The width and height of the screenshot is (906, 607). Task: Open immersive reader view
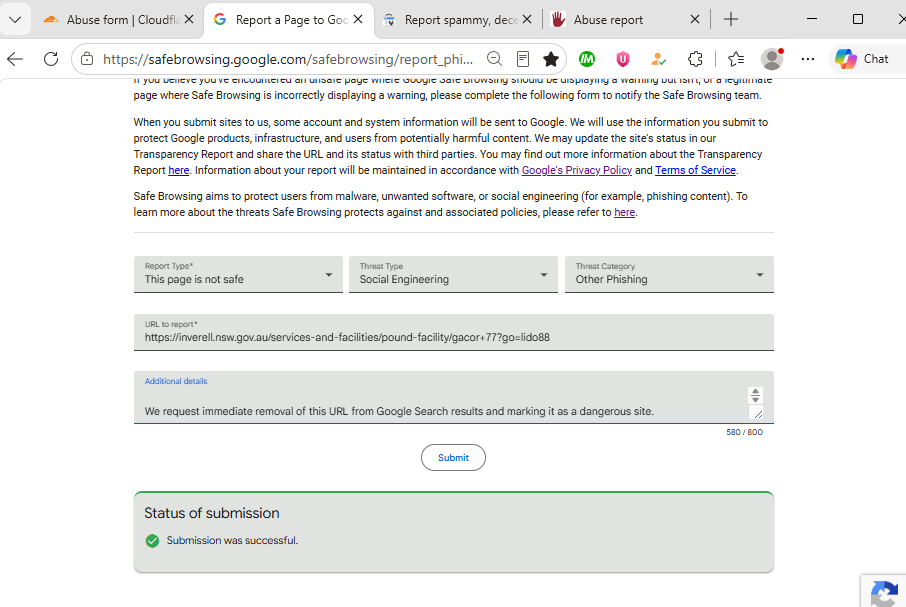pyautogui.click(x=523, y=59)
